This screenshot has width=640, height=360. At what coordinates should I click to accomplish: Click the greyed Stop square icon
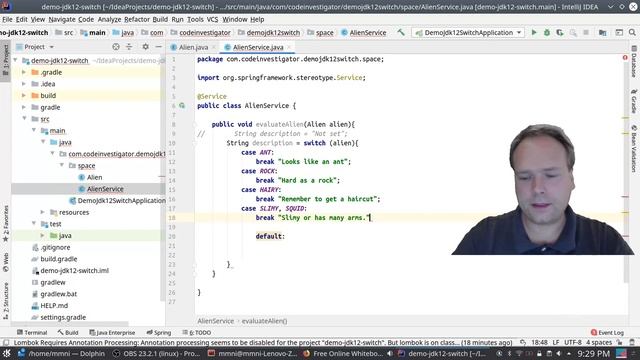586,32
